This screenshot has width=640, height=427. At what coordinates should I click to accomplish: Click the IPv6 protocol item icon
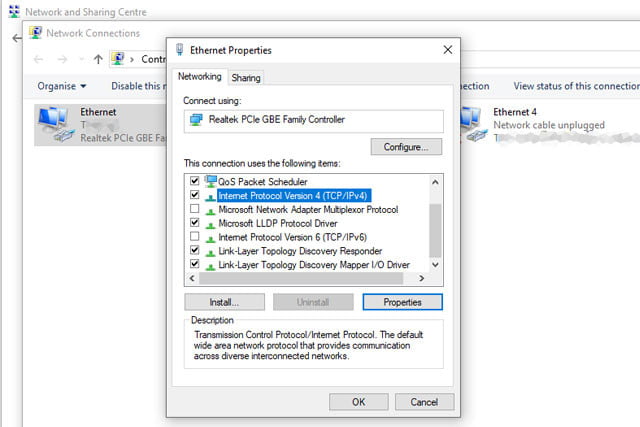tap(210, 239)
